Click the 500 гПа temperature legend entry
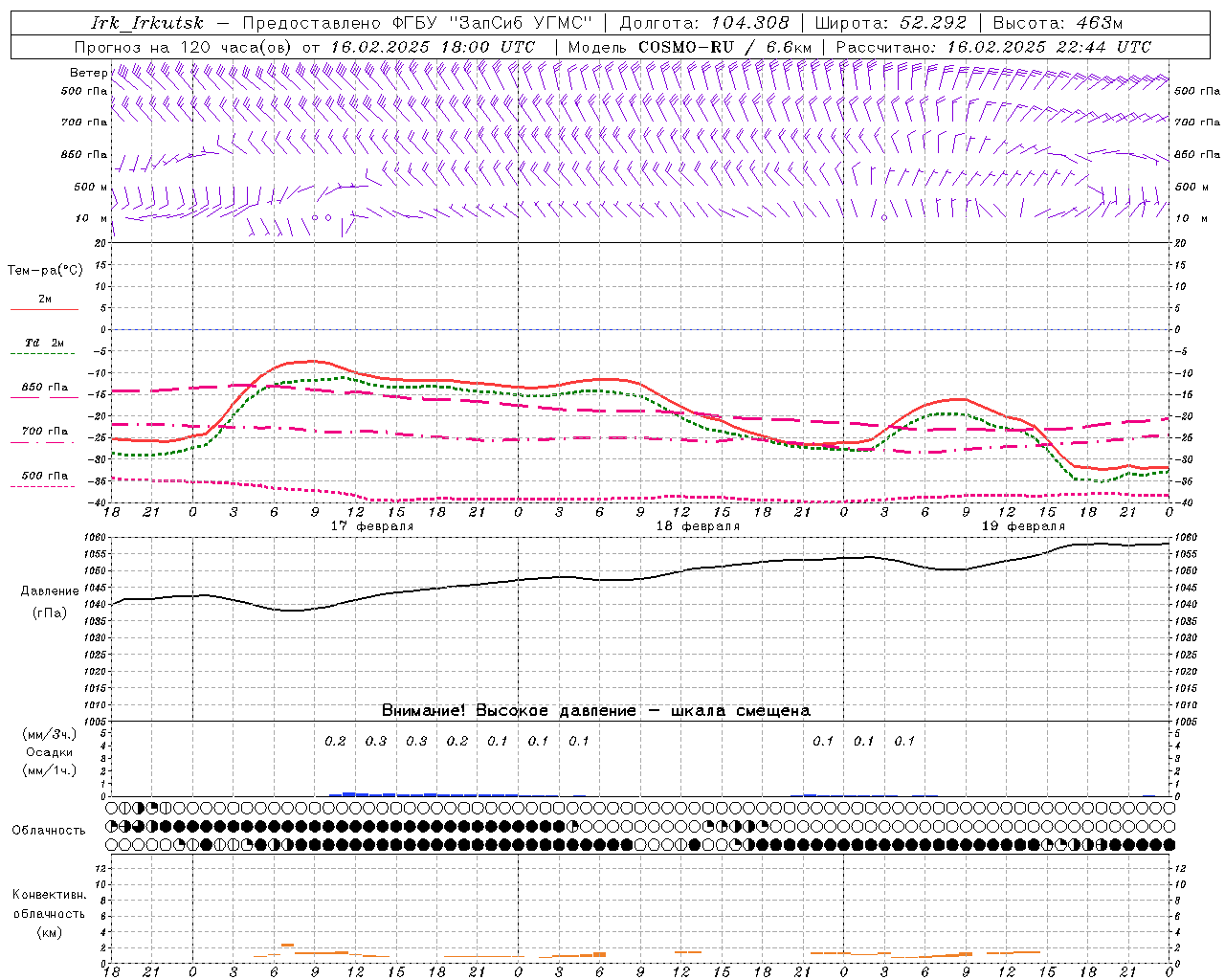 pos(45,476)
